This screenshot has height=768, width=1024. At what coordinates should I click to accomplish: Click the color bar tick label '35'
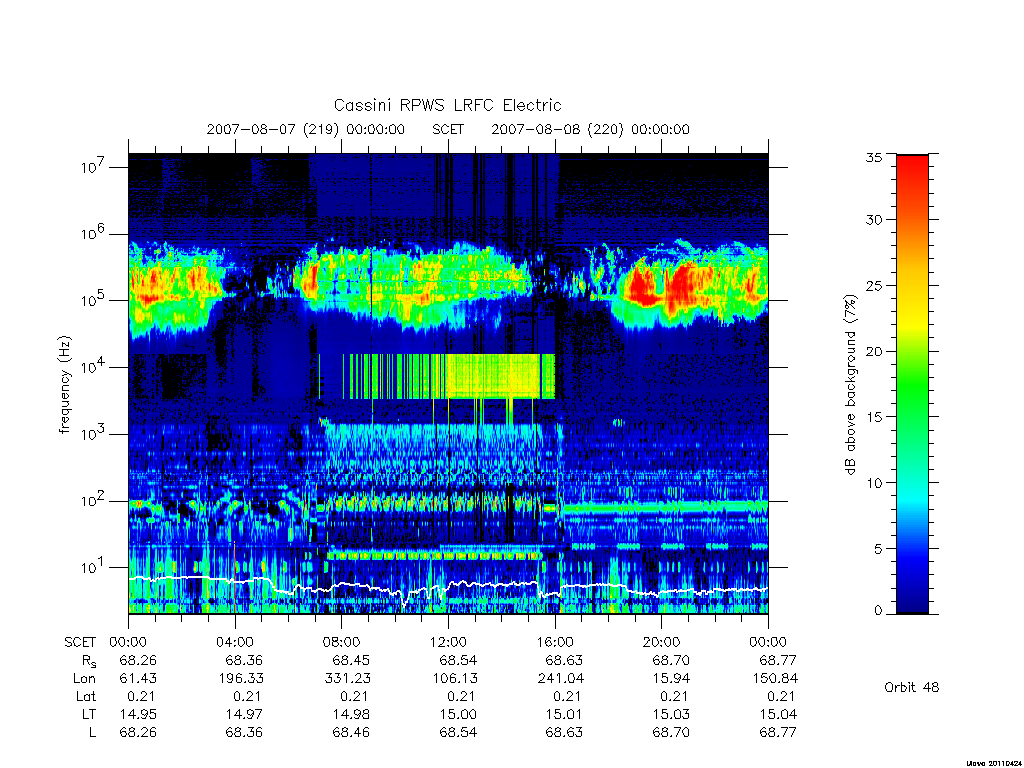coord(874,157)
